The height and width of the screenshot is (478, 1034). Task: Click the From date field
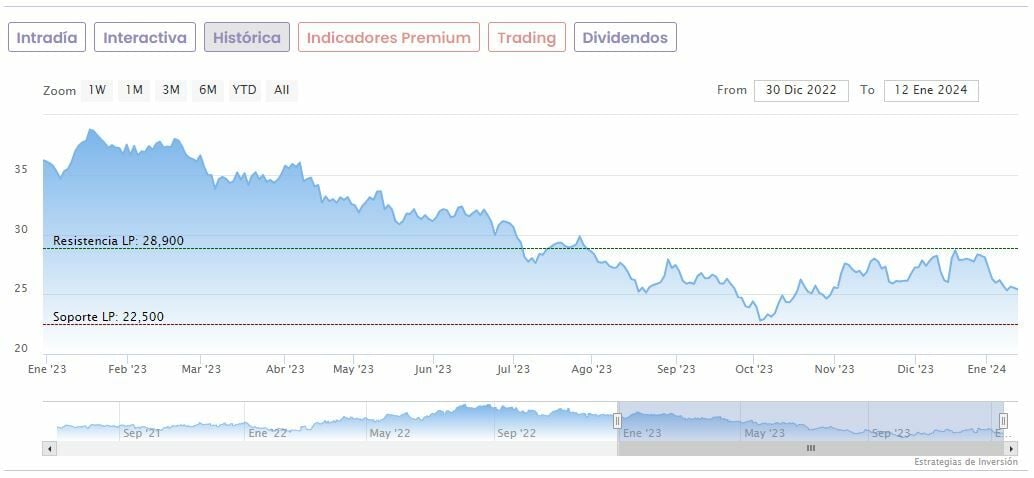[801, 90]
